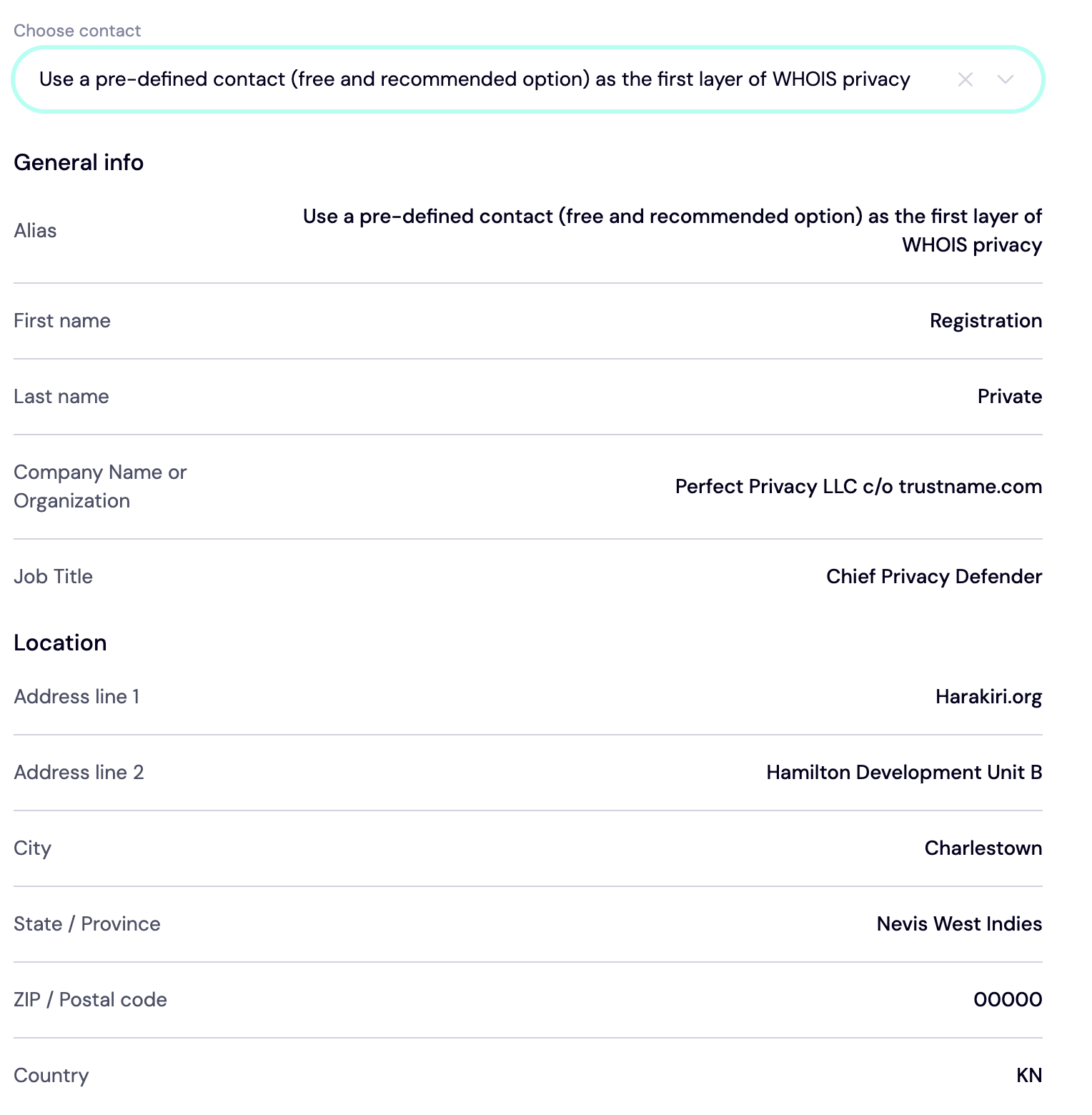Screen dimensions: 1092x1115
Task: Click the postal code value 00000
Action: (x=1007, y=1000)
